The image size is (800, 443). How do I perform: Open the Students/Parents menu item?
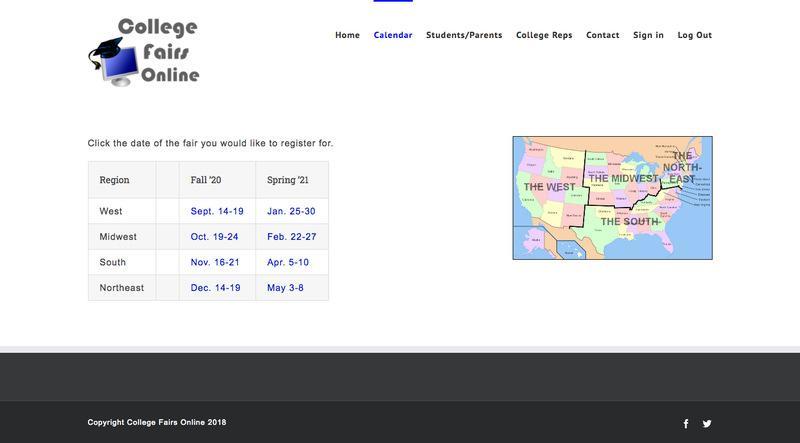(464, 35)
